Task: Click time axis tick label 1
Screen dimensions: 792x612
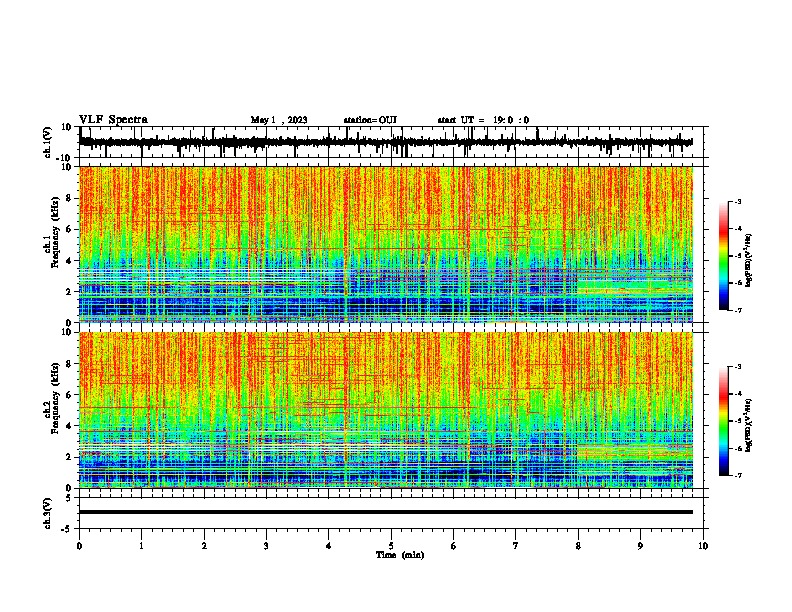Action: click(141, 546)
